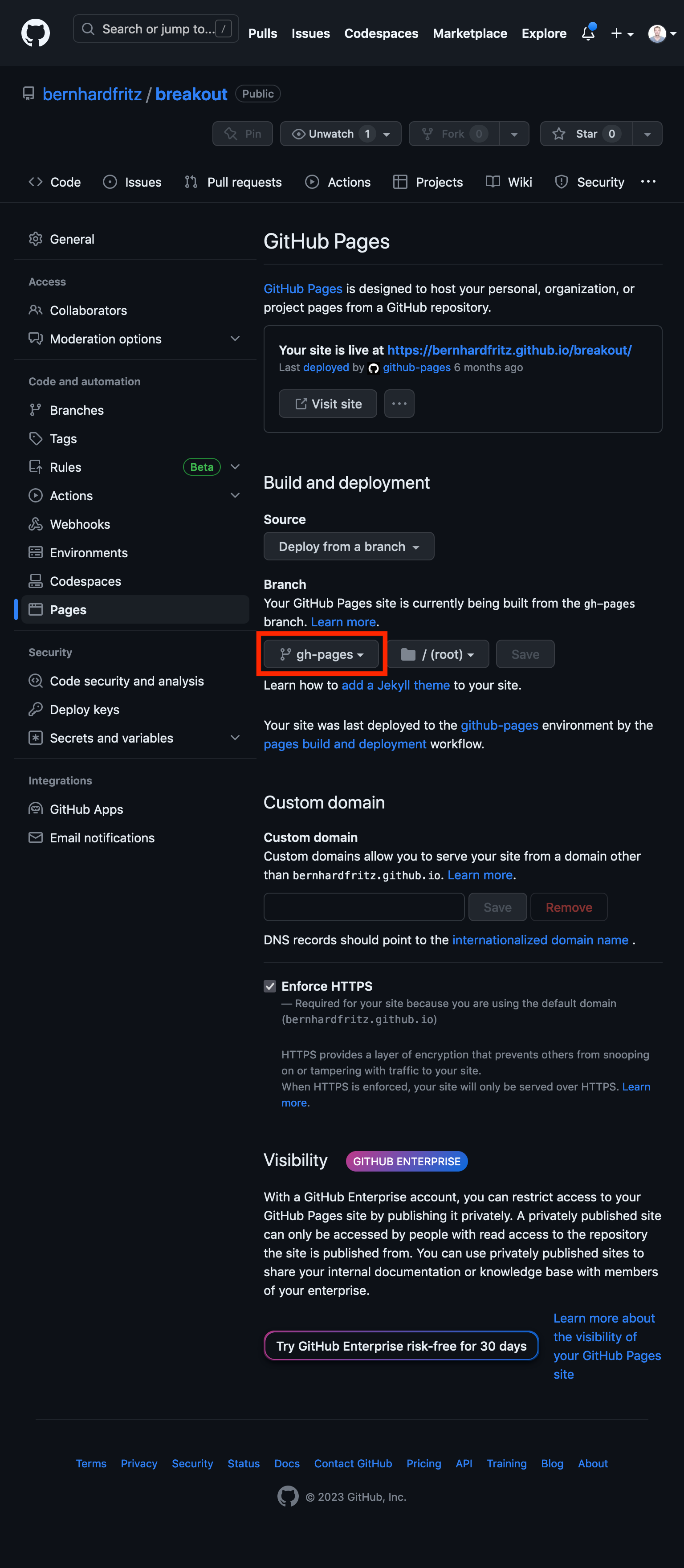Open Codespaces in top navigation
684x1568 pixels.
click(x=381, y=33)
